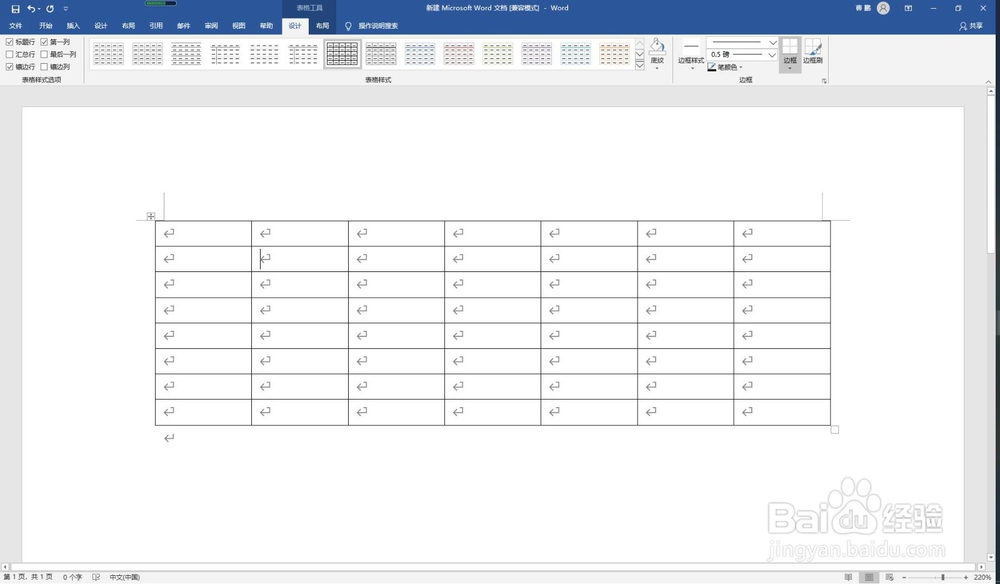This screenshot has width=1000, height=584.
Task: Activate the 边框刷 border painter tool
Action: coord(812,52)
